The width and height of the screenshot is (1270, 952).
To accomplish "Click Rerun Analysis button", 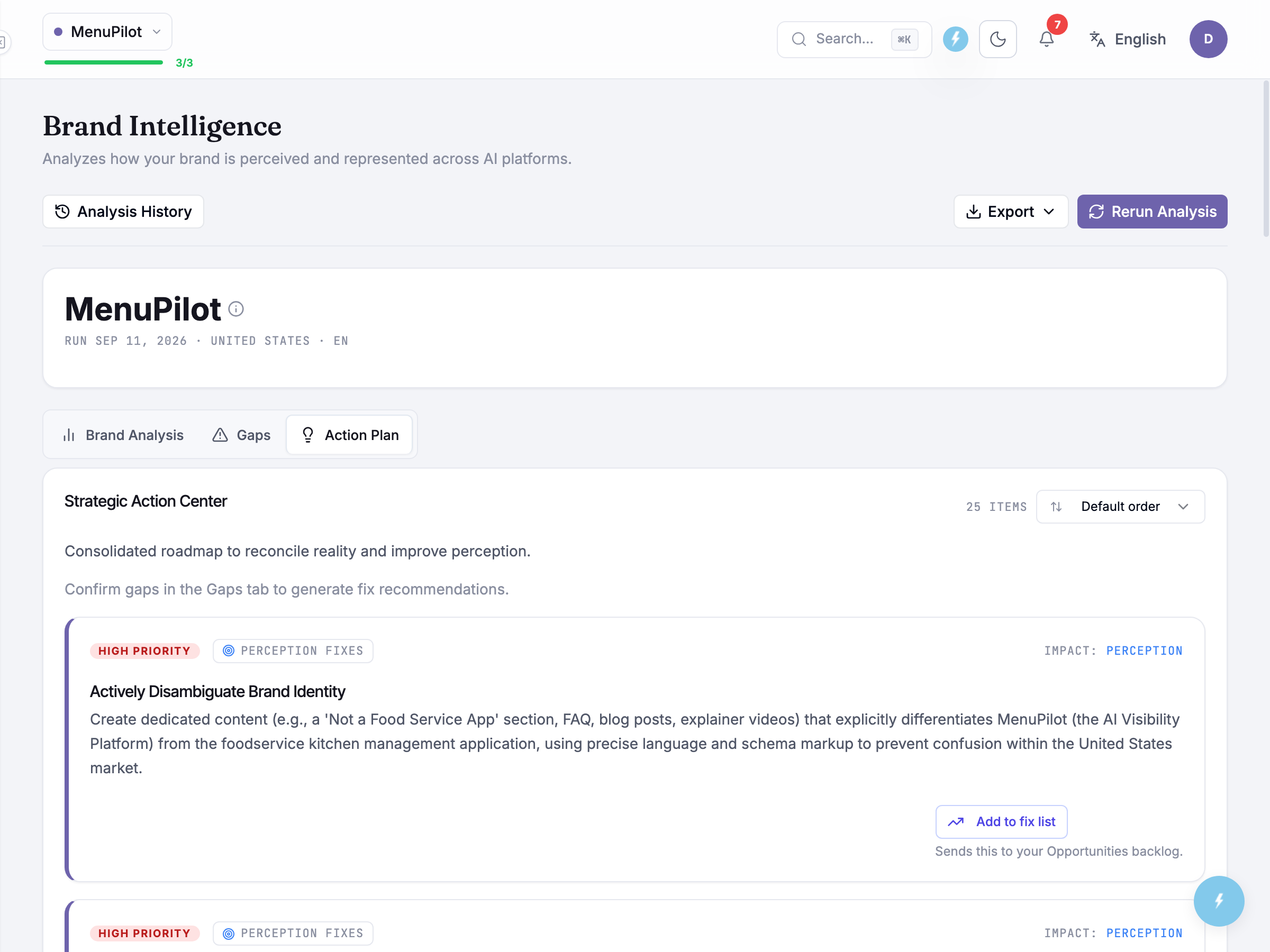I will pyautogui.click(x=1151, y=212).
